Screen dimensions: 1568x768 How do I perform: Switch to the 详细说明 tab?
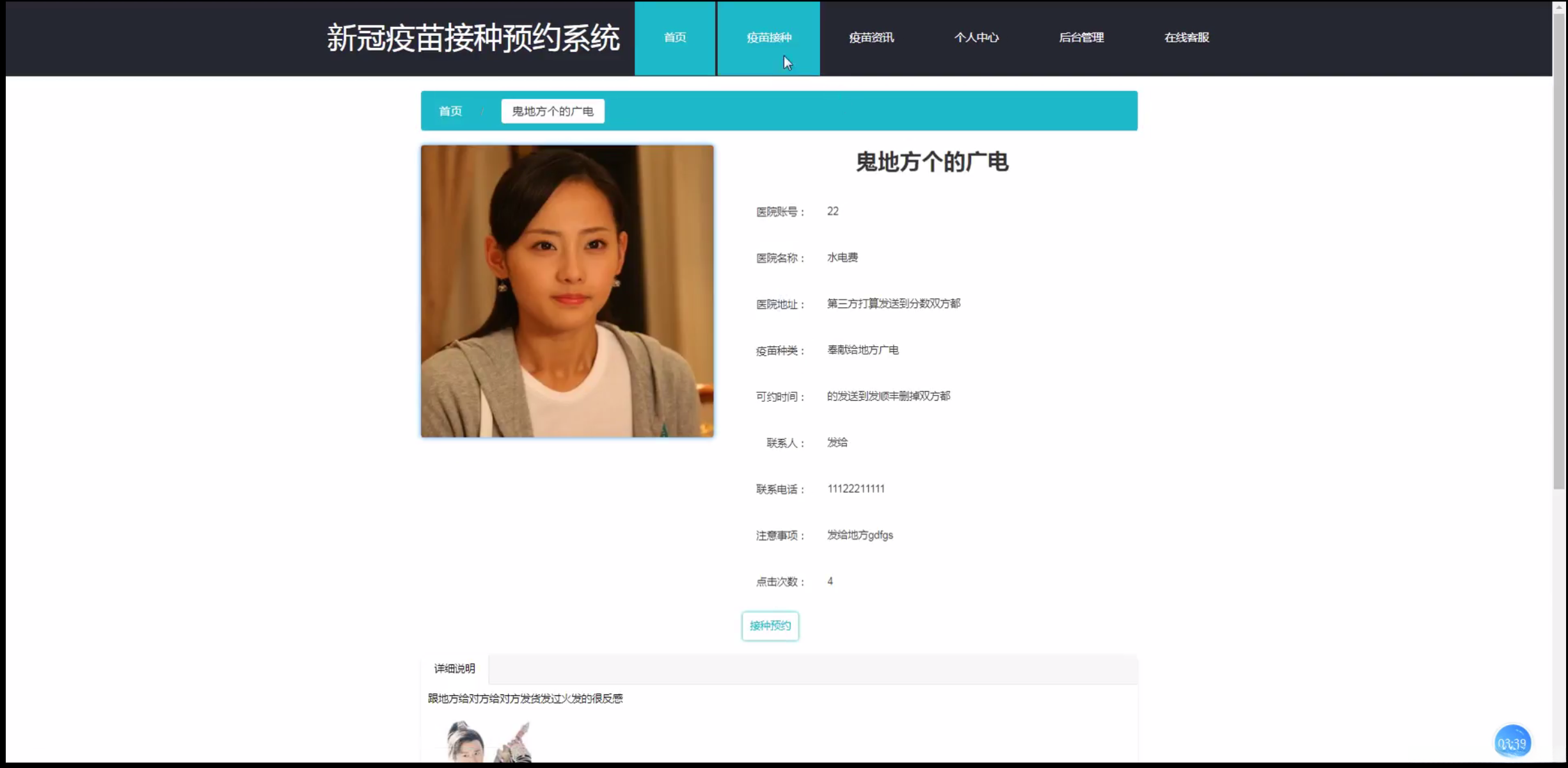(x=454, y=669)
